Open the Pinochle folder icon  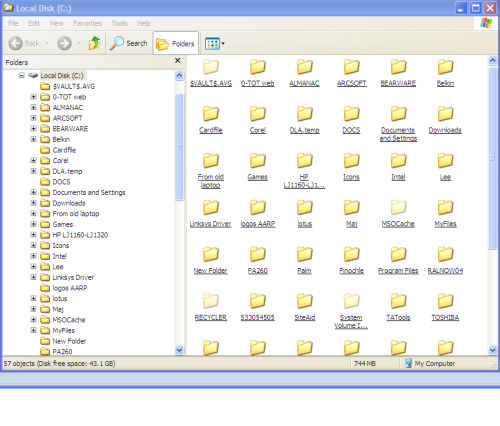(351, 254)
